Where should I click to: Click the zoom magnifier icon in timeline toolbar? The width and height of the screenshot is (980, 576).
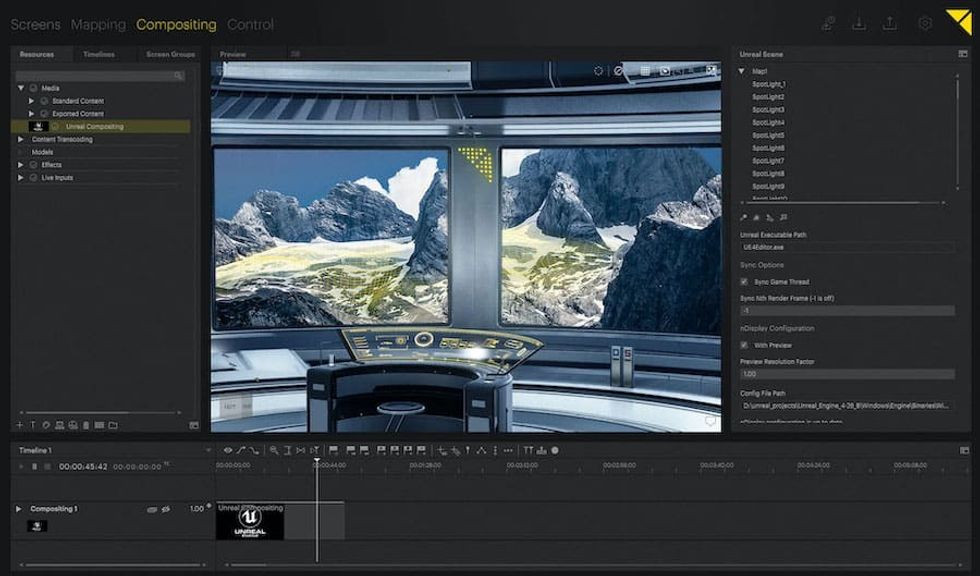pos(274,451)
